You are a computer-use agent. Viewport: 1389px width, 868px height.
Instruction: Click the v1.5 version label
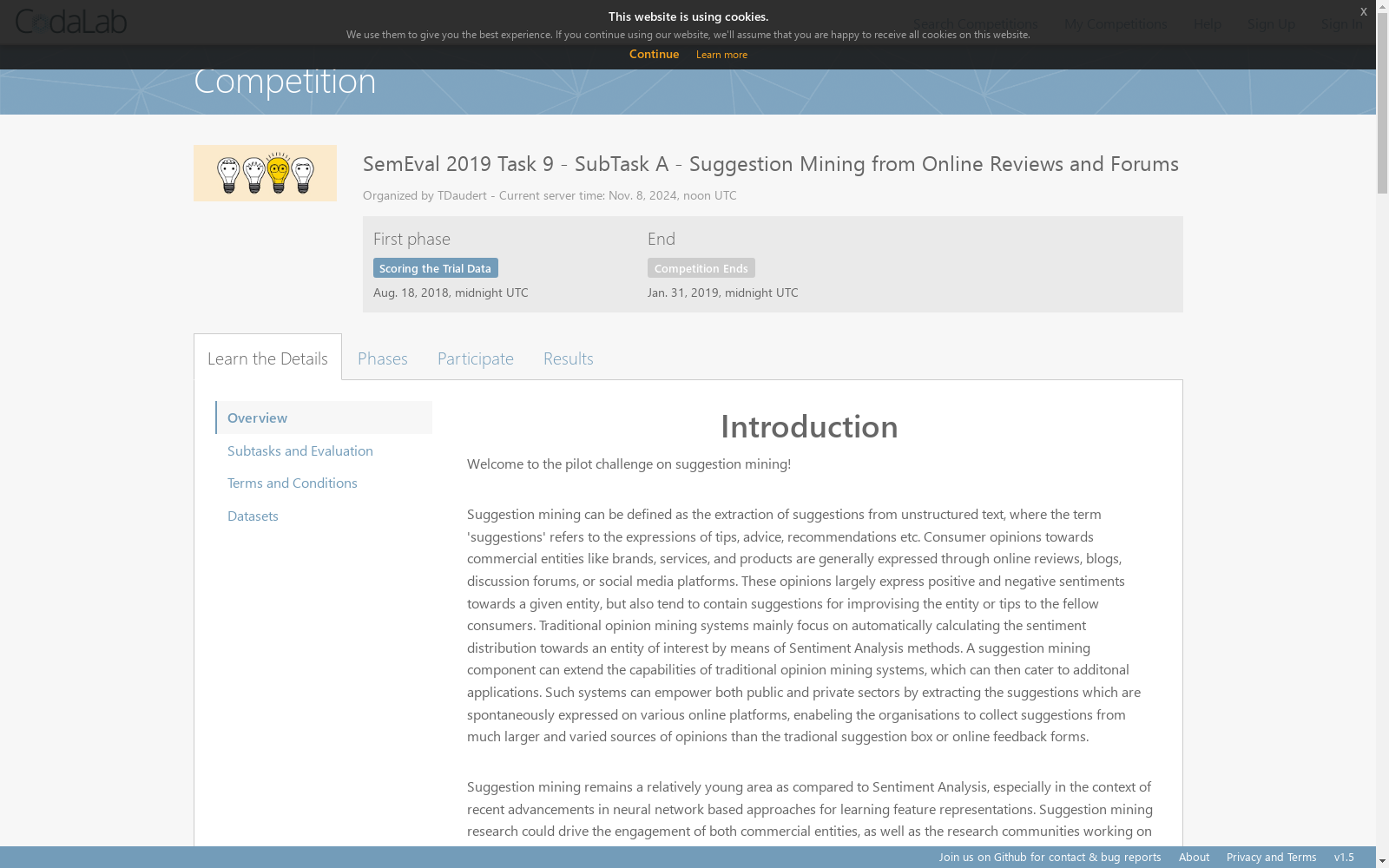point(1344,857)
